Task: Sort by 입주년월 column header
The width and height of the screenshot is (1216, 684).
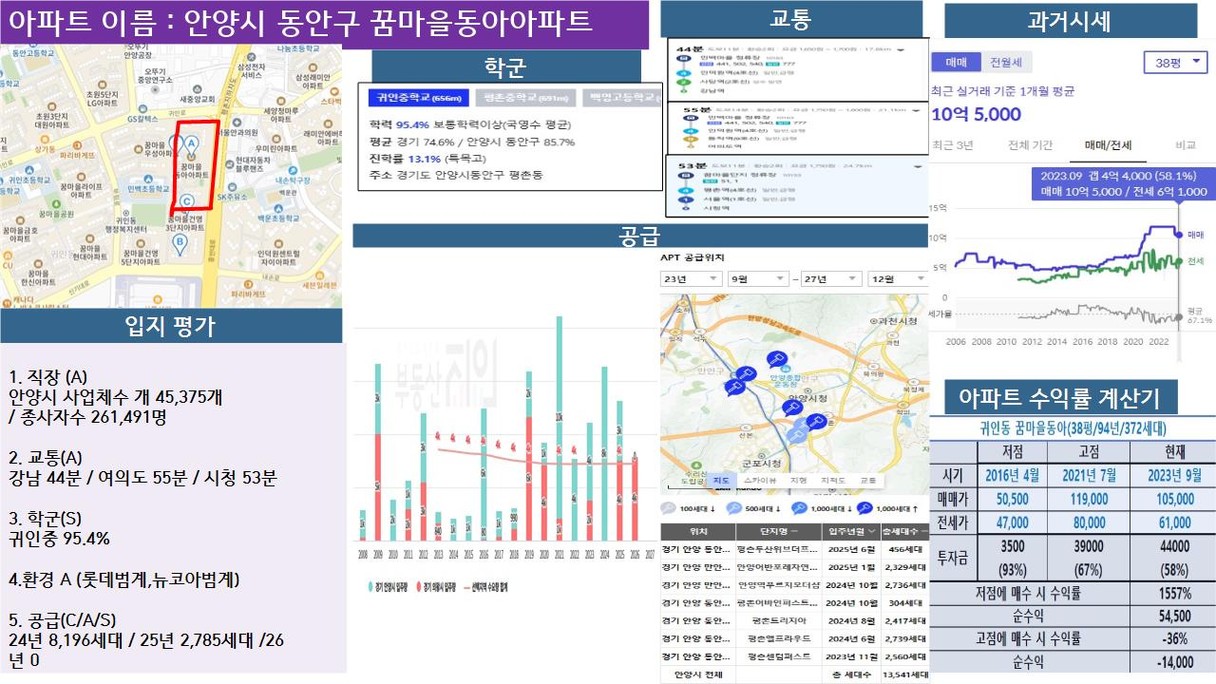Action: [850, 531]
